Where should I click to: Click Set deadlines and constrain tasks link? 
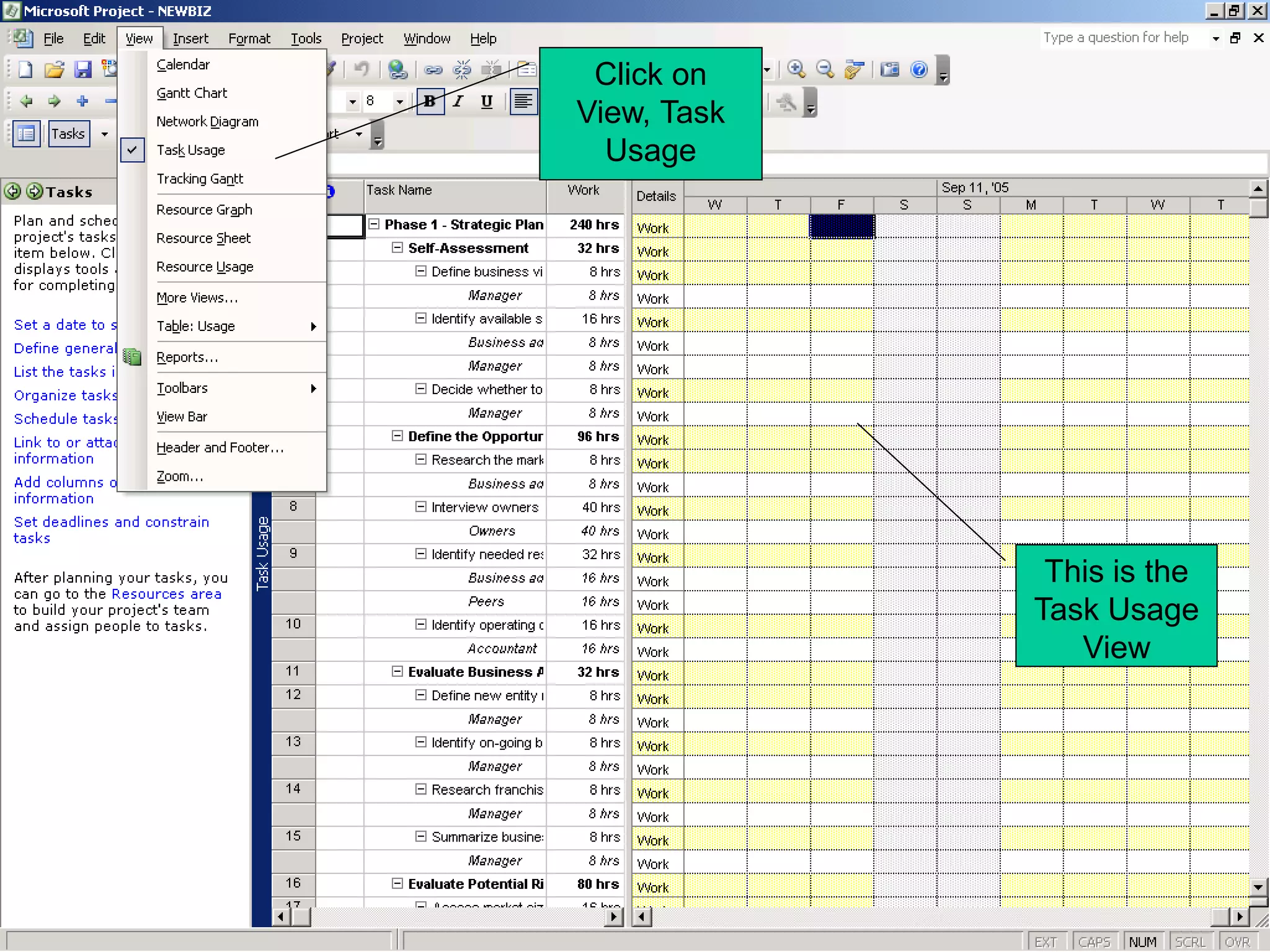[x=112, y=530]
